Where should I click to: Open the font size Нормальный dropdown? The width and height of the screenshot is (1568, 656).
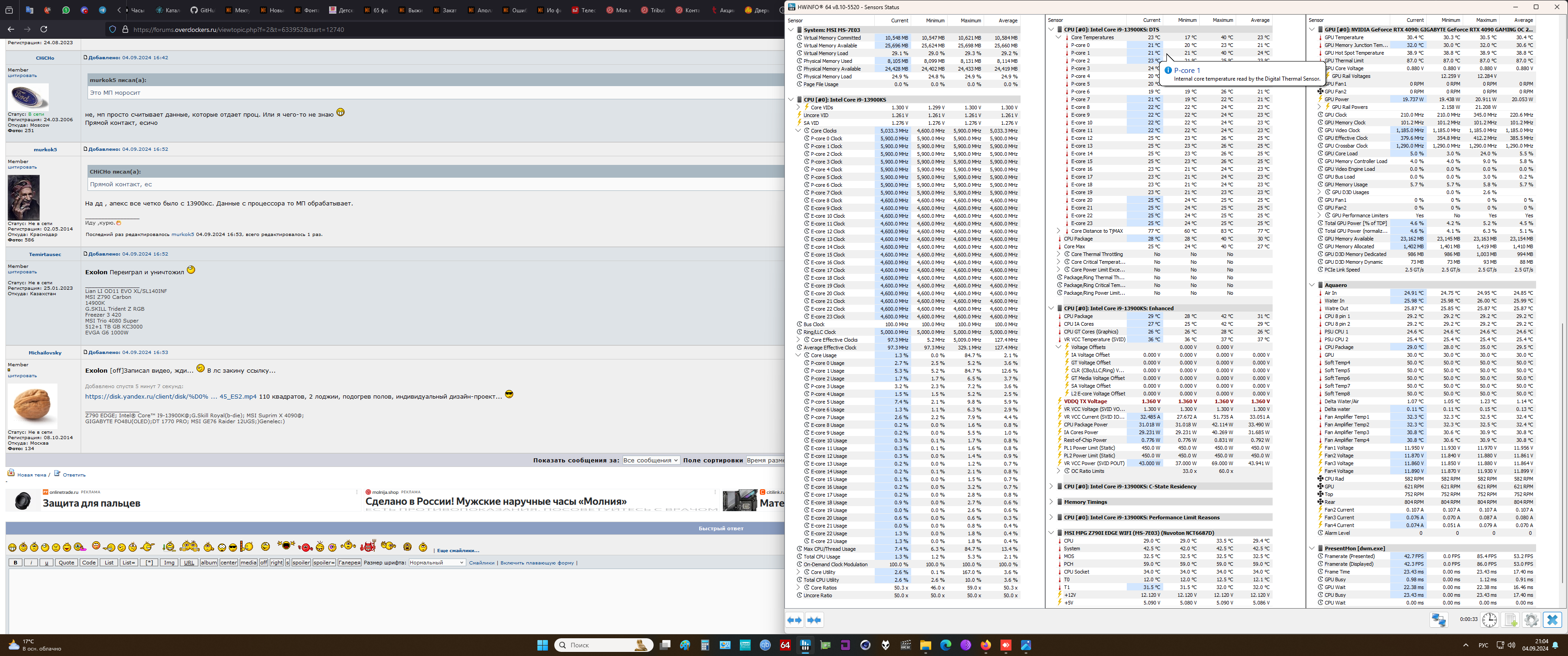(x=436, y=563)
